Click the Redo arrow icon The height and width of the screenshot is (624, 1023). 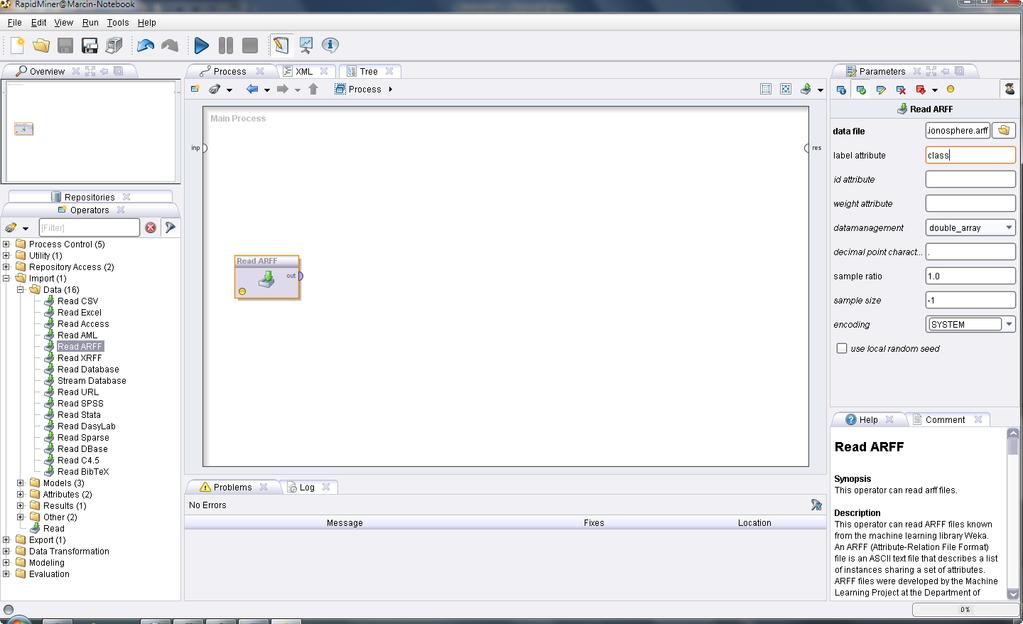[x=170, y=45]
